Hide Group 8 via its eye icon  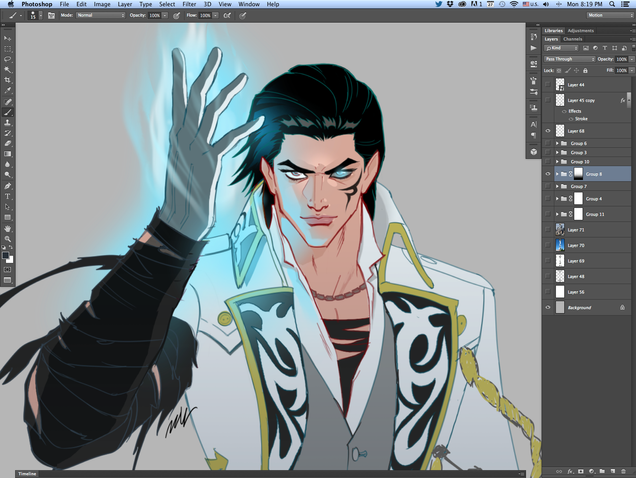coord(548,174)
